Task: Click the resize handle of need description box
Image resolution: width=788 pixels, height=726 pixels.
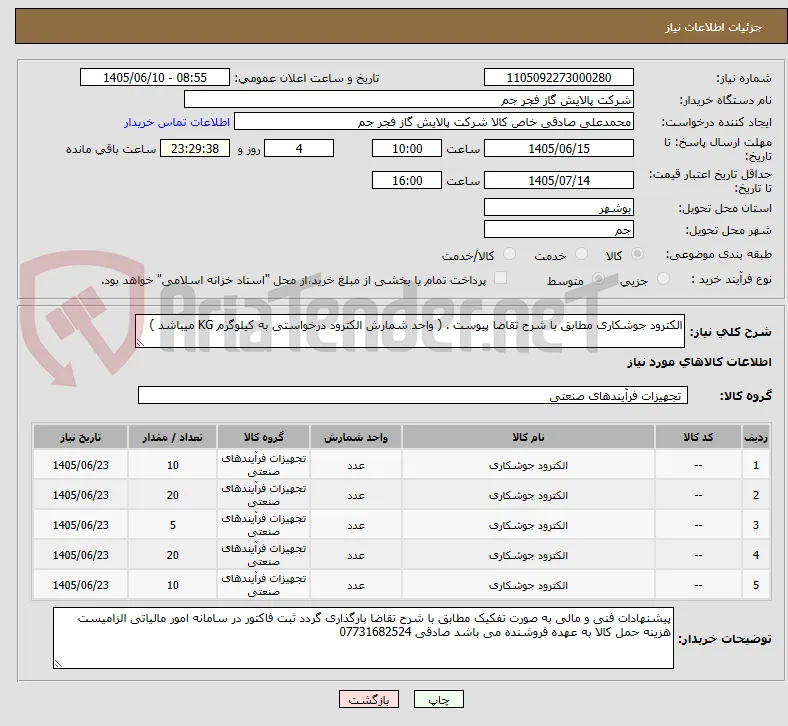Action: 140,343
